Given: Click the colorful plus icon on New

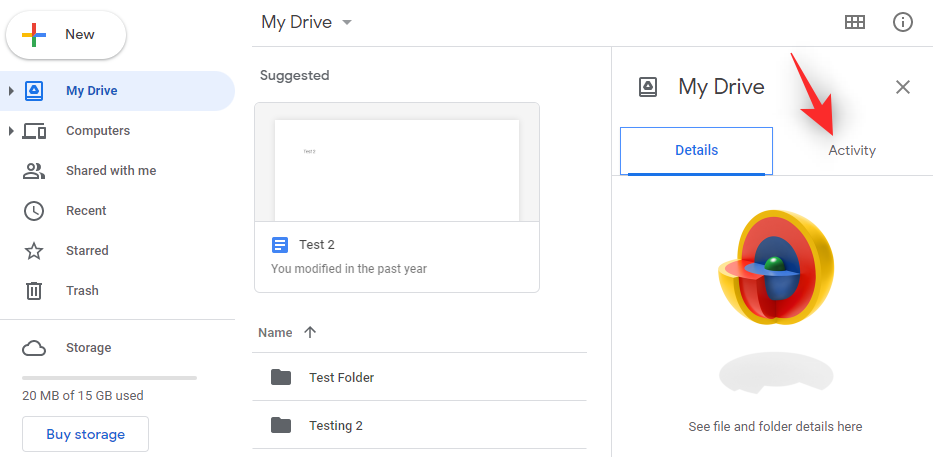Looking at the screenshot, I should 34,35.
